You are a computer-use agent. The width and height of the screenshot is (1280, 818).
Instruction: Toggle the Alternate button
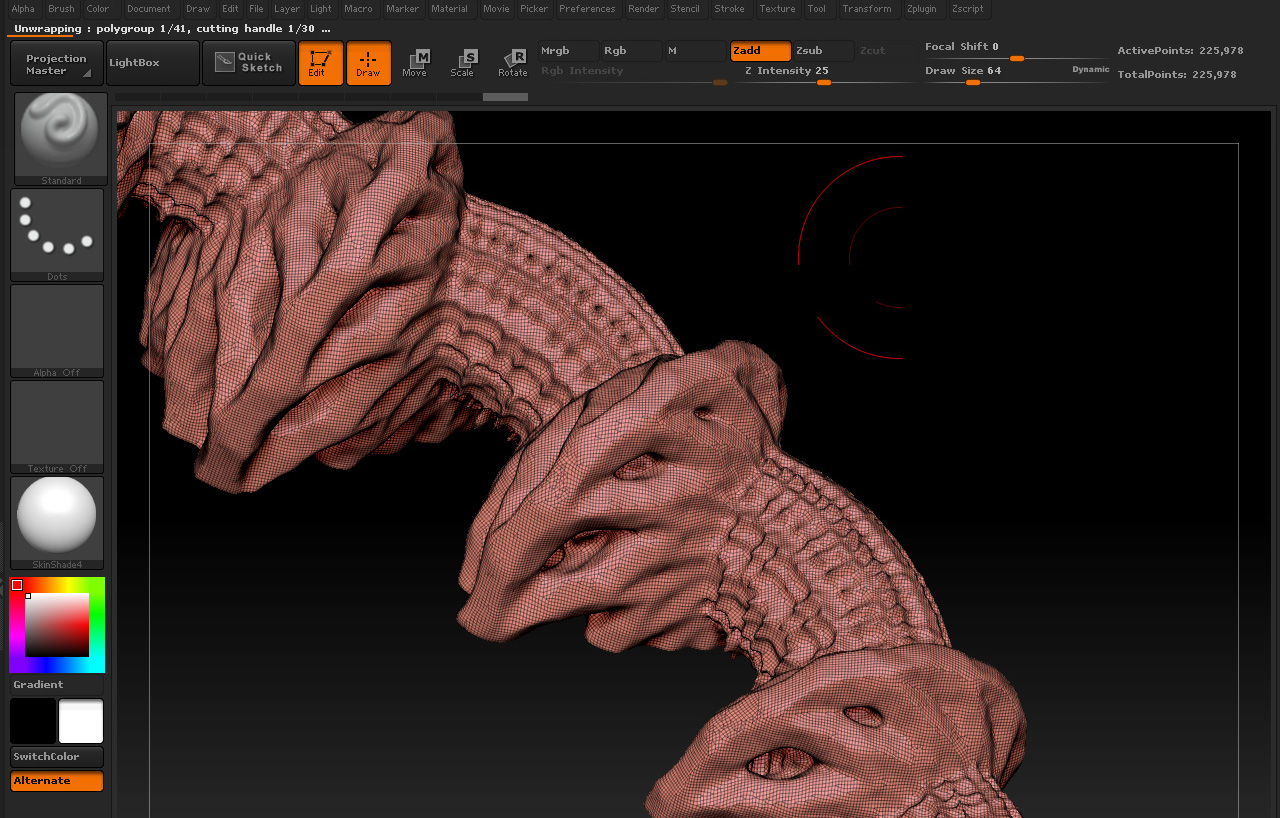pyautogui.click(x=57, y=781)
